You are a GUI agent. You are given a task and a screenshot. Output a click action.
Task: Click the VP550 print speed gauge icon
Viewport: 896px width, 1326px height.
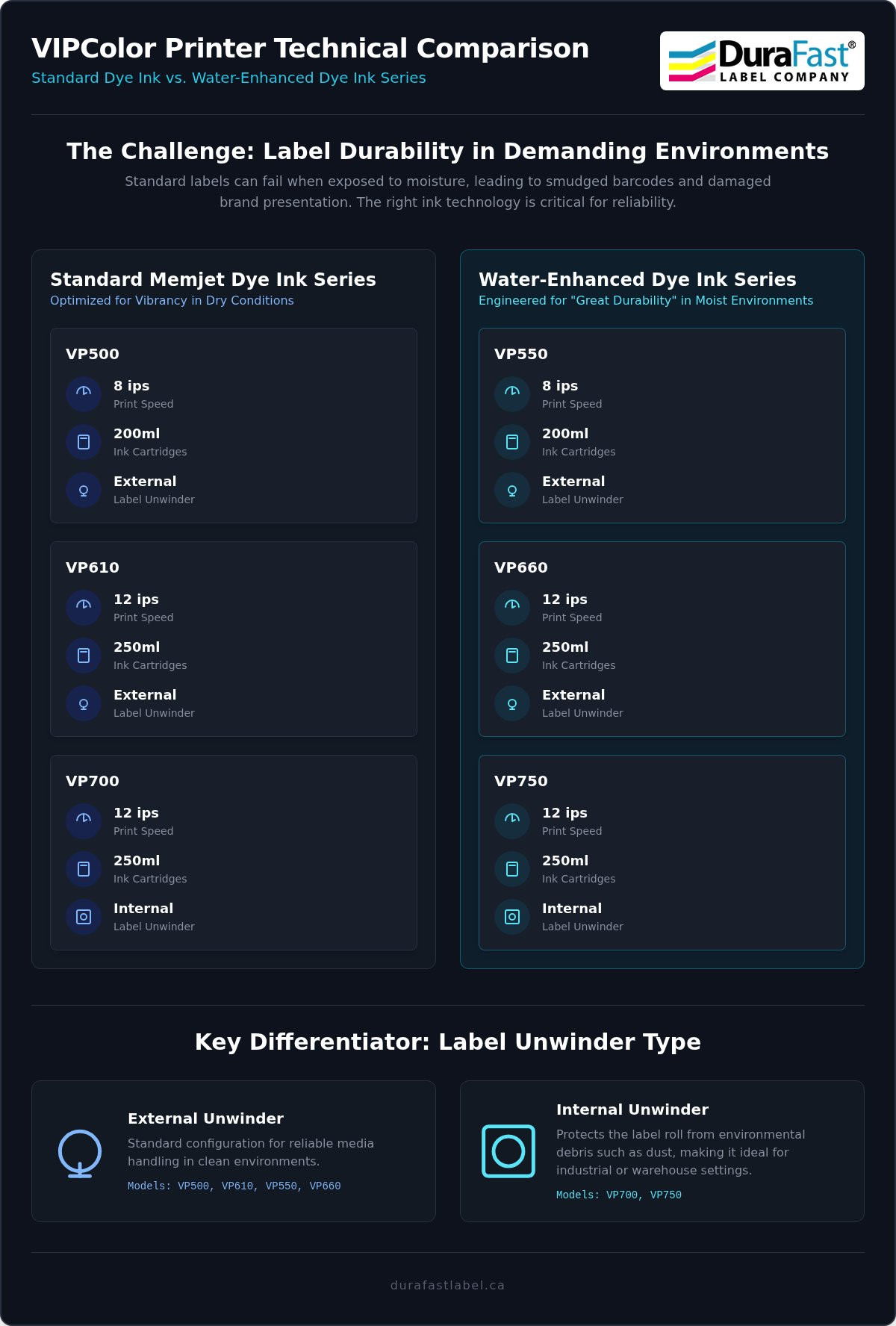pos(512,394)
